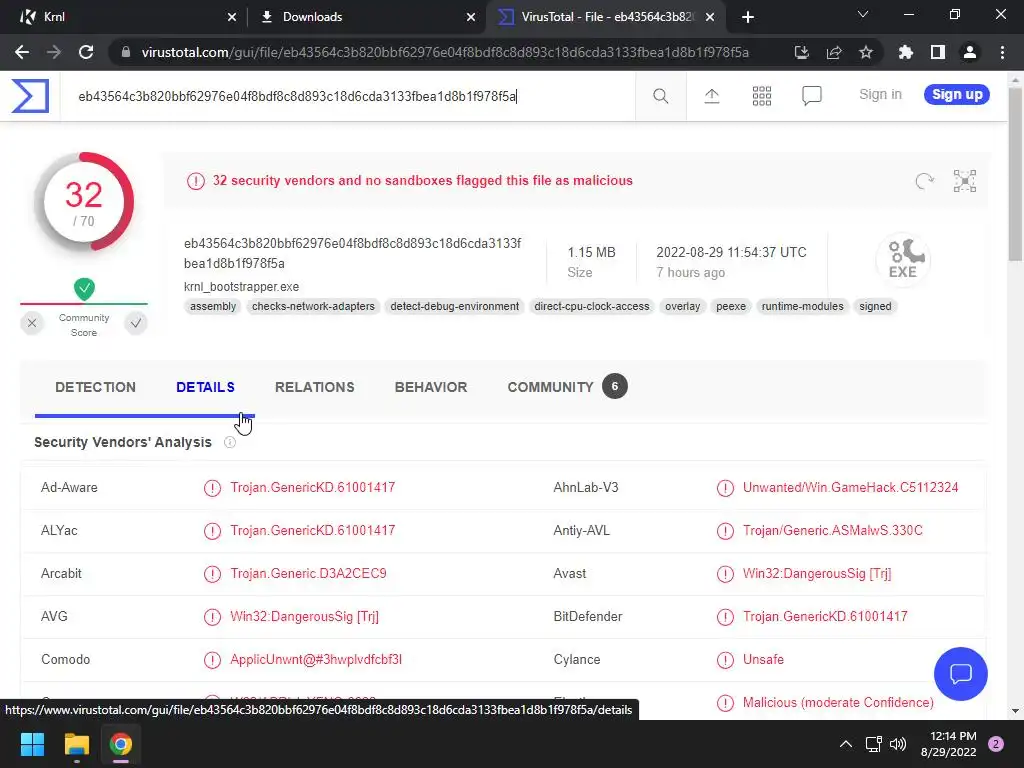Viewport: 1024px width, 768px height.
Task: Click the Chrome taskbar icon
Action: pyautogui.click(x=121, y=744)
